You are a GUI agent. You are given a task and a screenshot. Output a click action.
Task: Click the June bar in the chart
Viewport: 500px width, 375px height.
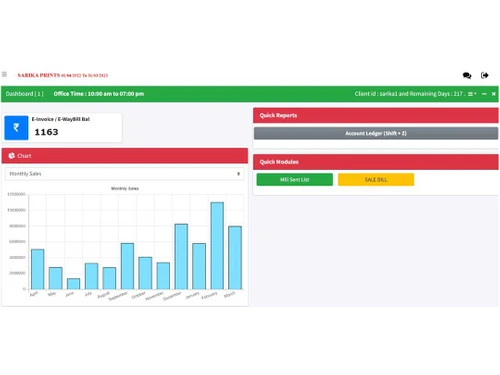point(73,284)
